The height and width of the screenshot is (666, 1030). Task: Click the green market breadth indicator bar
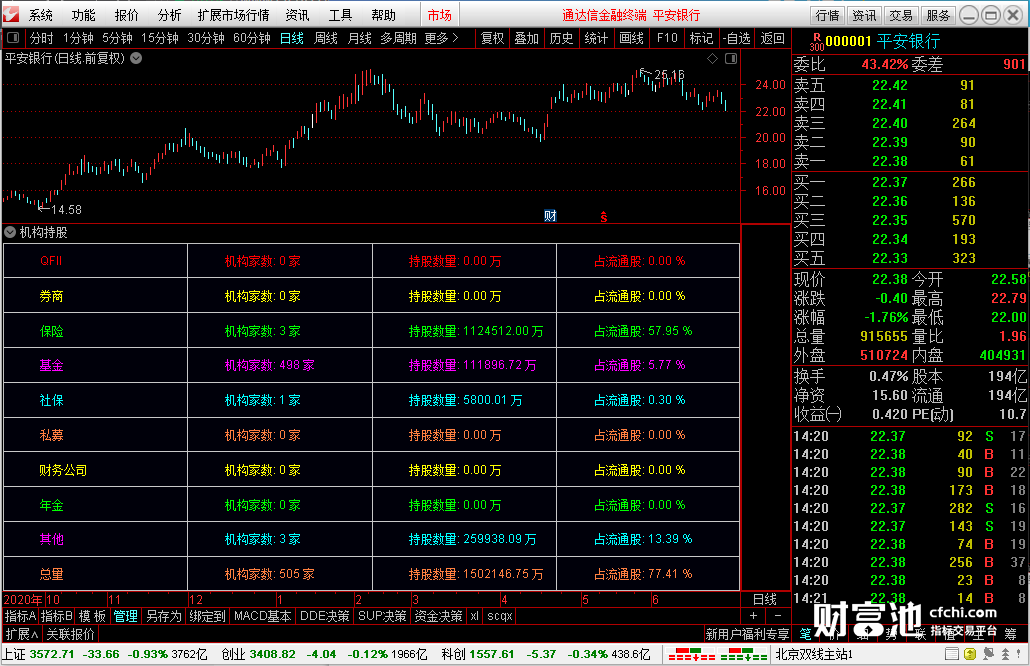pyautogui.click(x=744, y=655)
